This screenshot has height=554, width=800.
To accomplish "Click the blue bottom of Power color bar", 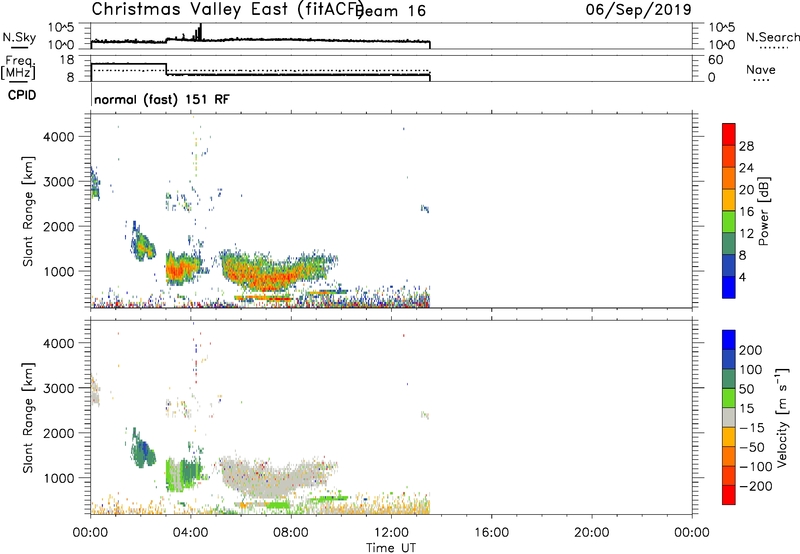I will pyautogui.click(x=729, y=287).
